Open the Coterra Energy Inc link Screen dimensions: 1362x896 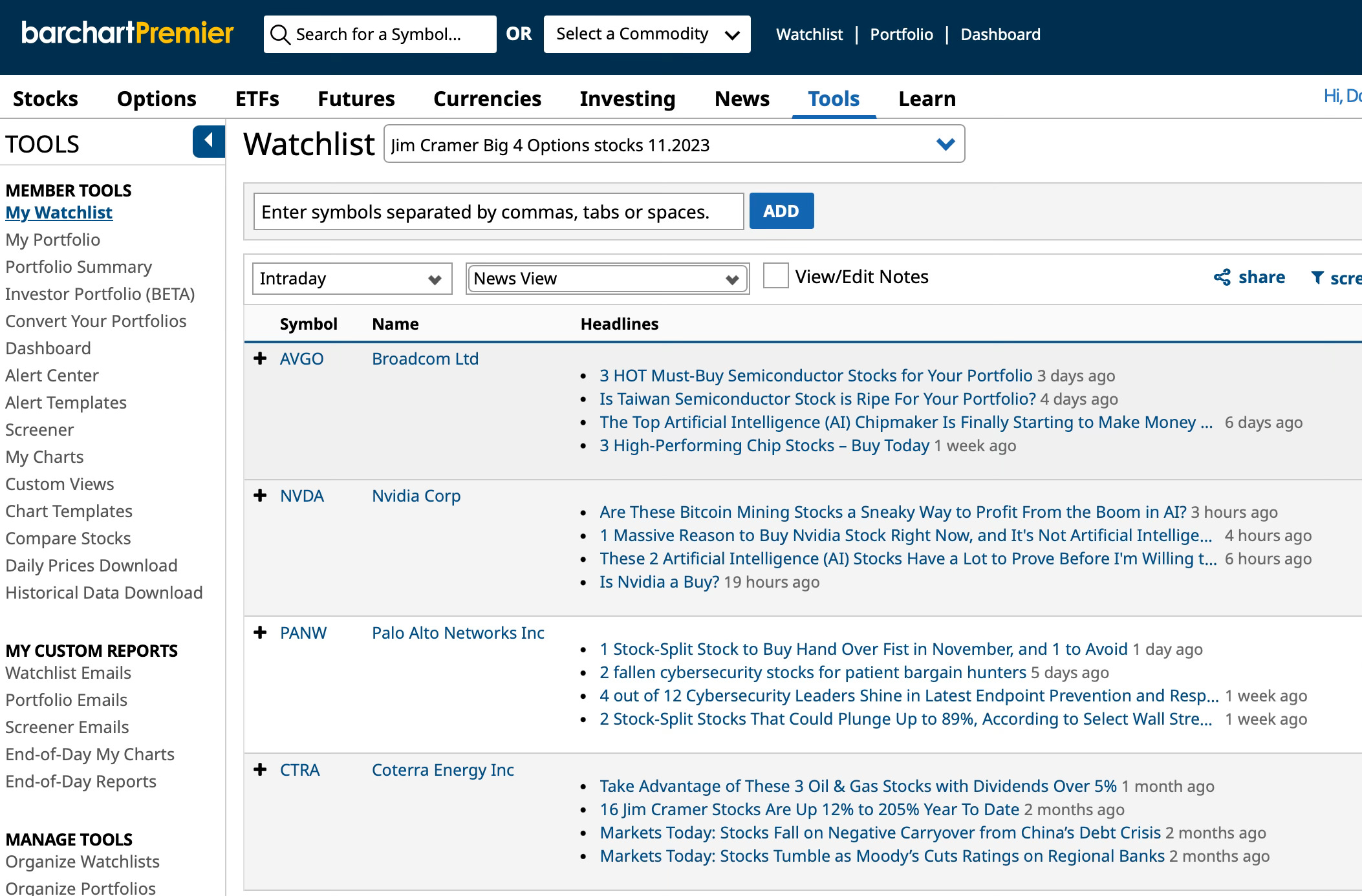(443, 770)
